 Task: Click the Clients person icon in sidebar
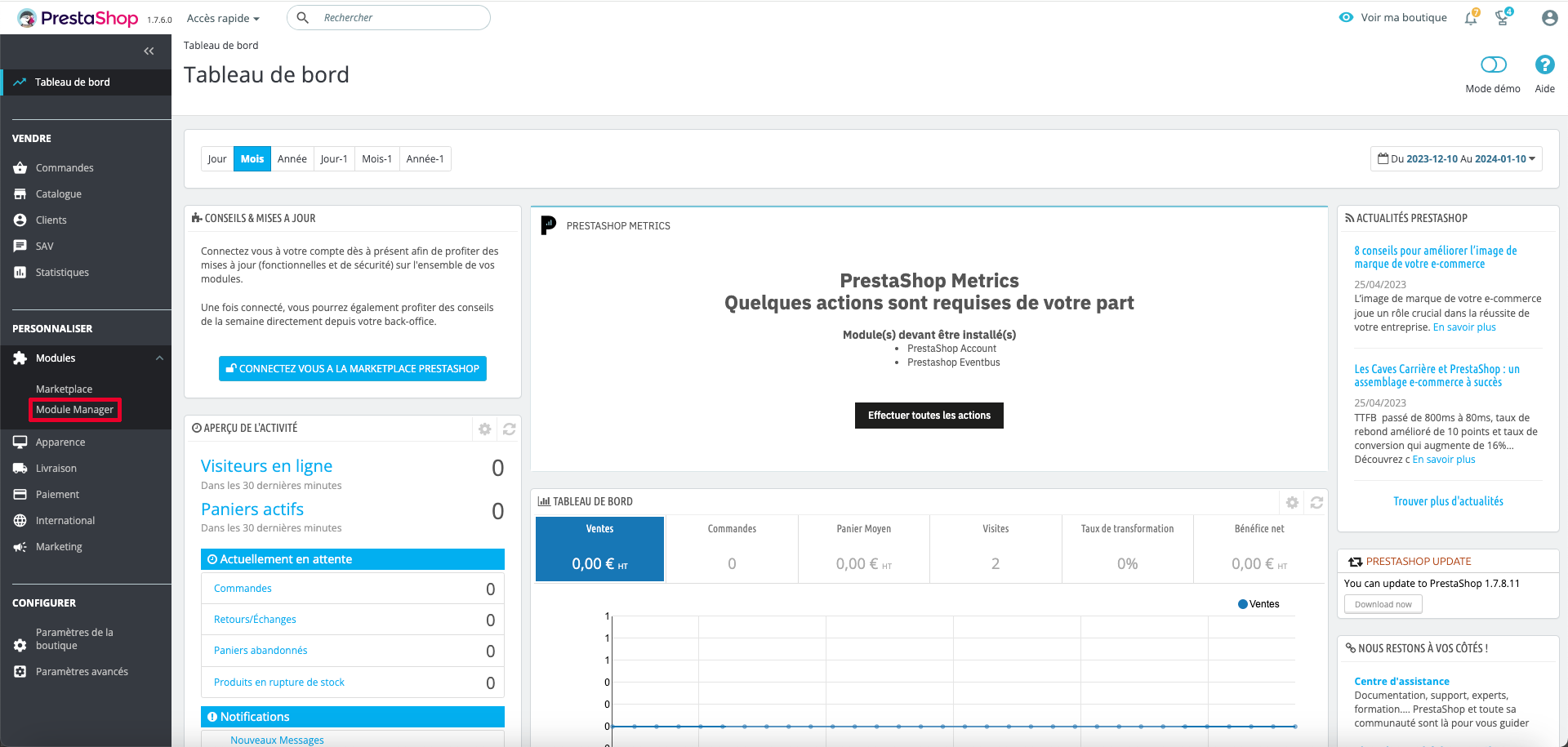[x=20, y=220]
